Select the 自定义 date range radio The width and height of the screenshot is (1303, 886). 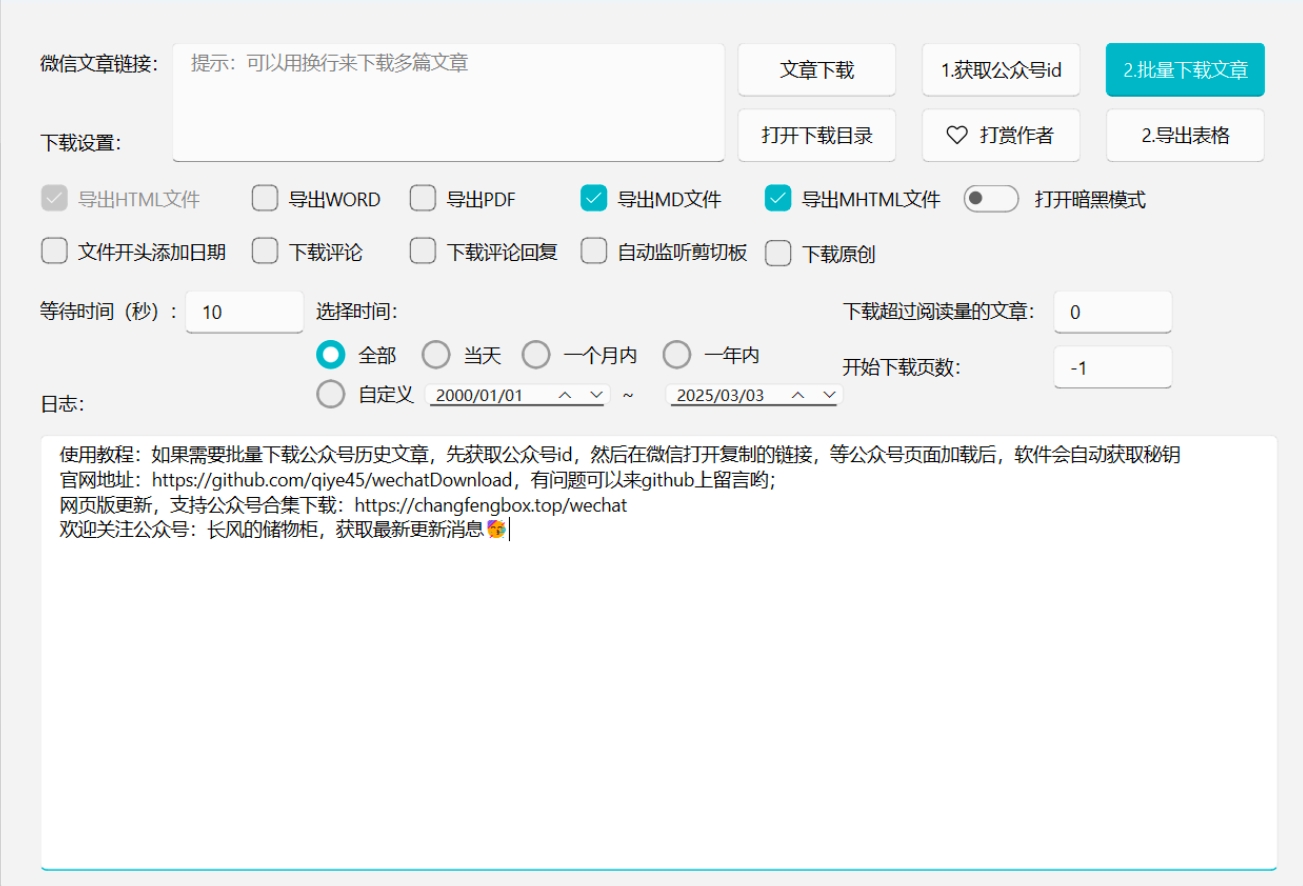tap(330, 394)
